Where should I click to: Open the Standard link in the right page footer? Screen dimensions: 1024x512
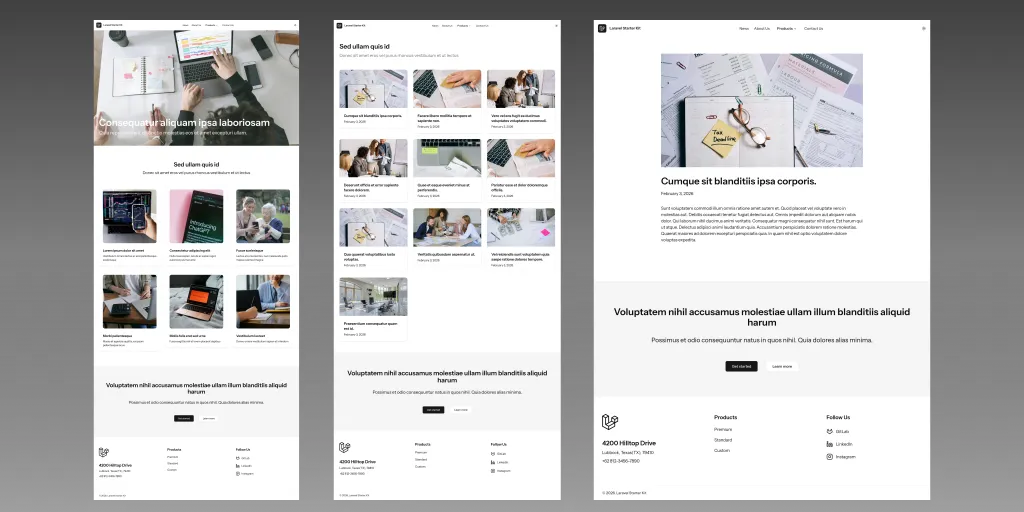coord(723,440)
